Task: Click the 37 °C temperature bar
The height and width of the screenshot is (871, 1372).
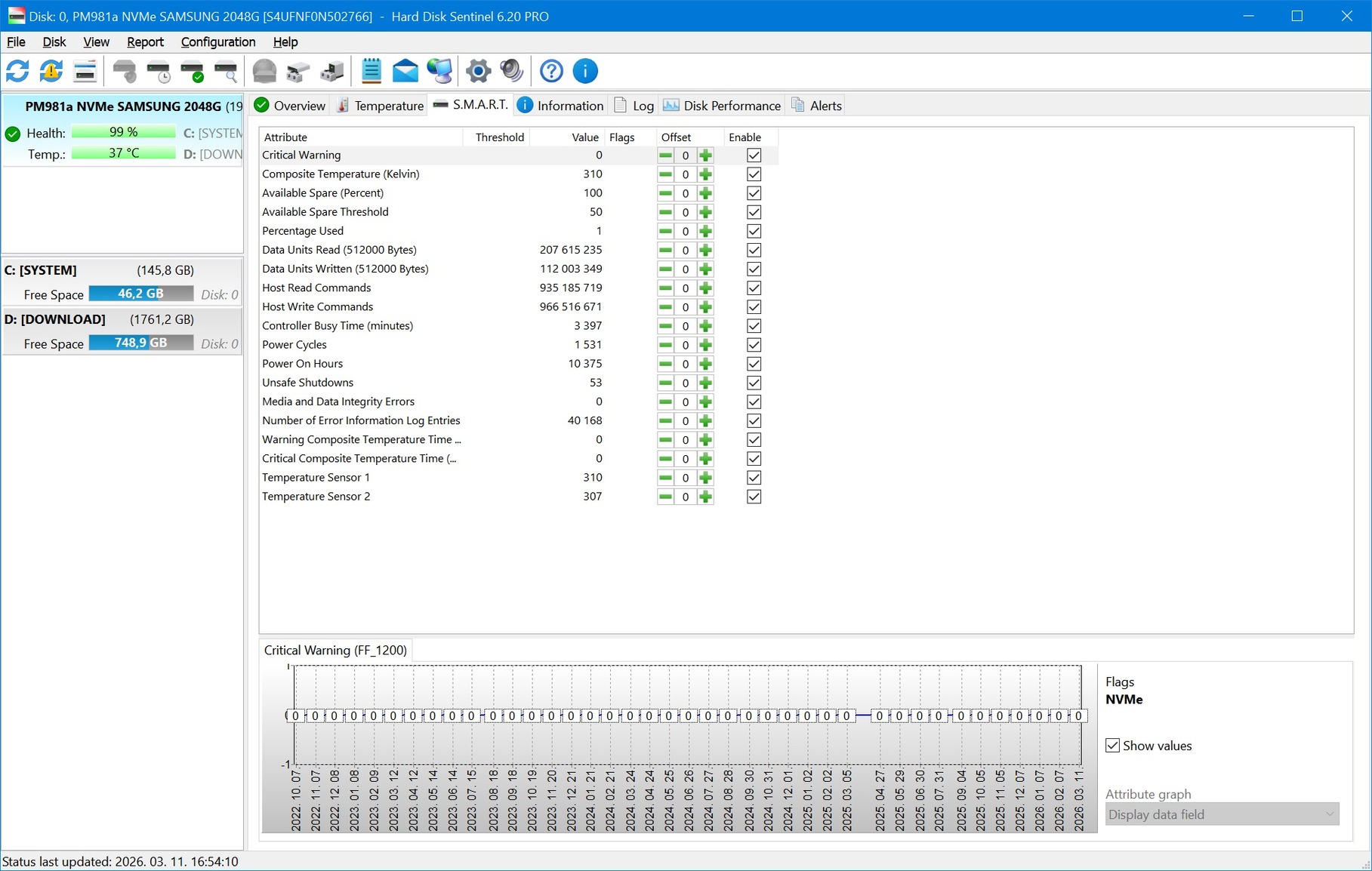Action: pyautogui.click(x=124, y=153)
